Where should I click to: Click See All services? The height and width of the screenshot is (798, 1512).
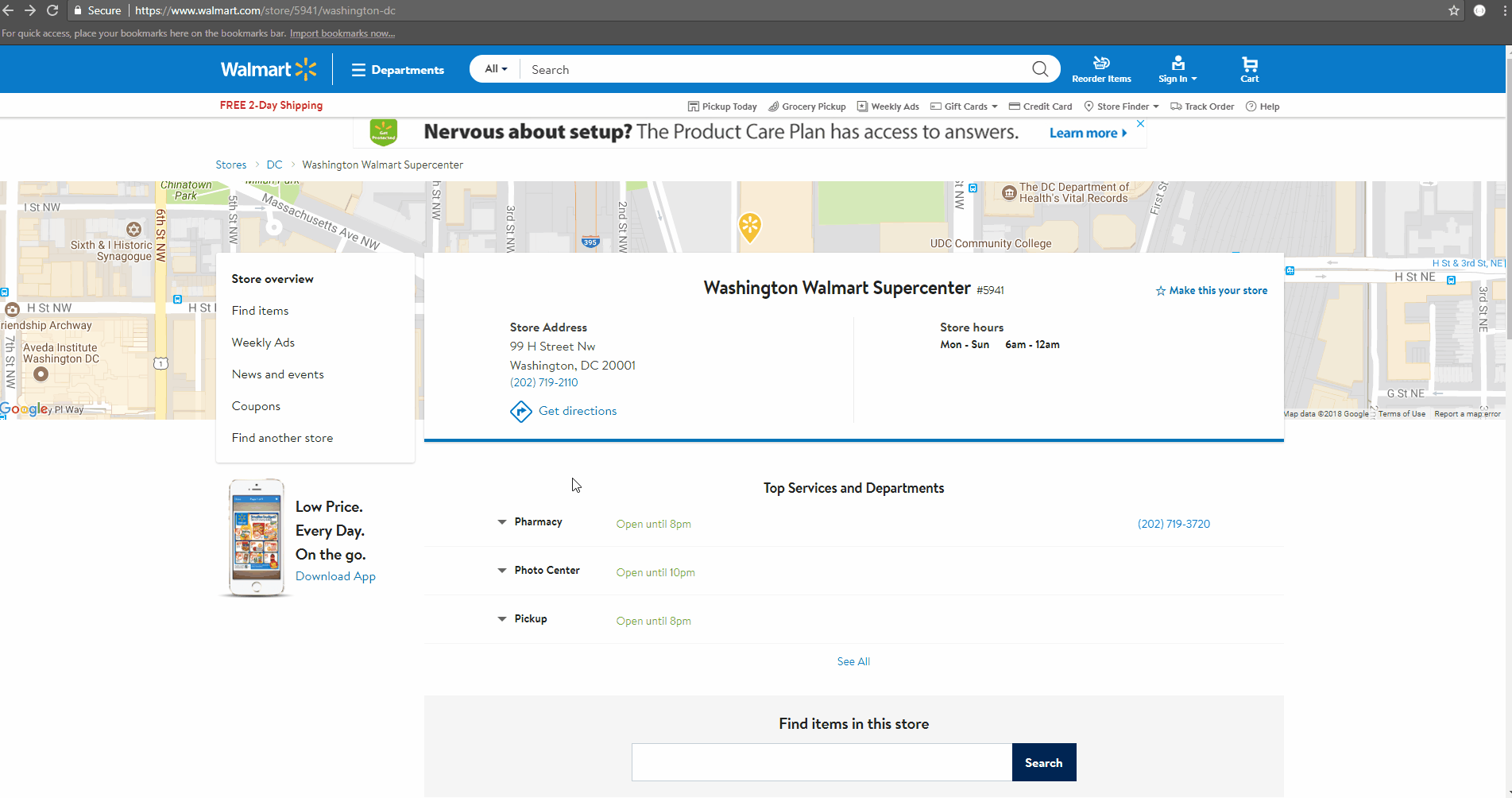(853, 661)
